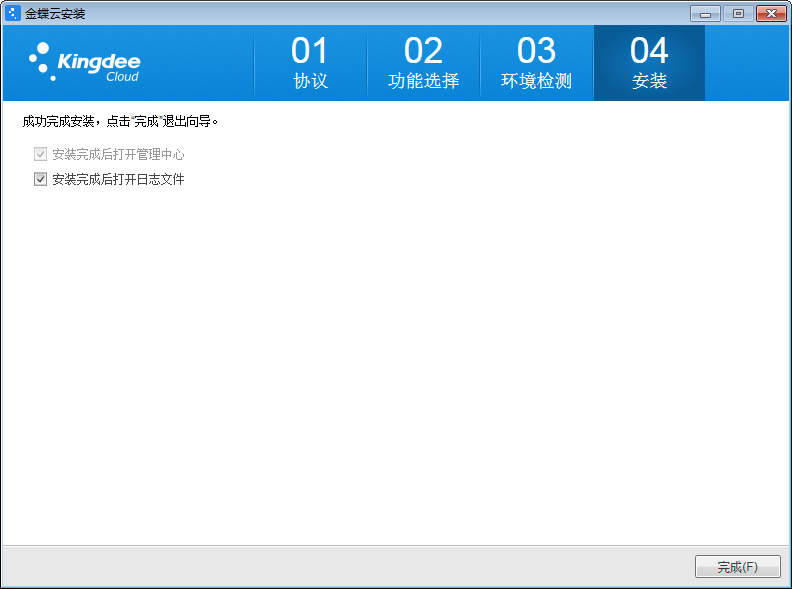Maximize the 金蝶云安装 window
792x589 pixels.
pyautogui.click(x=738, y=14)
